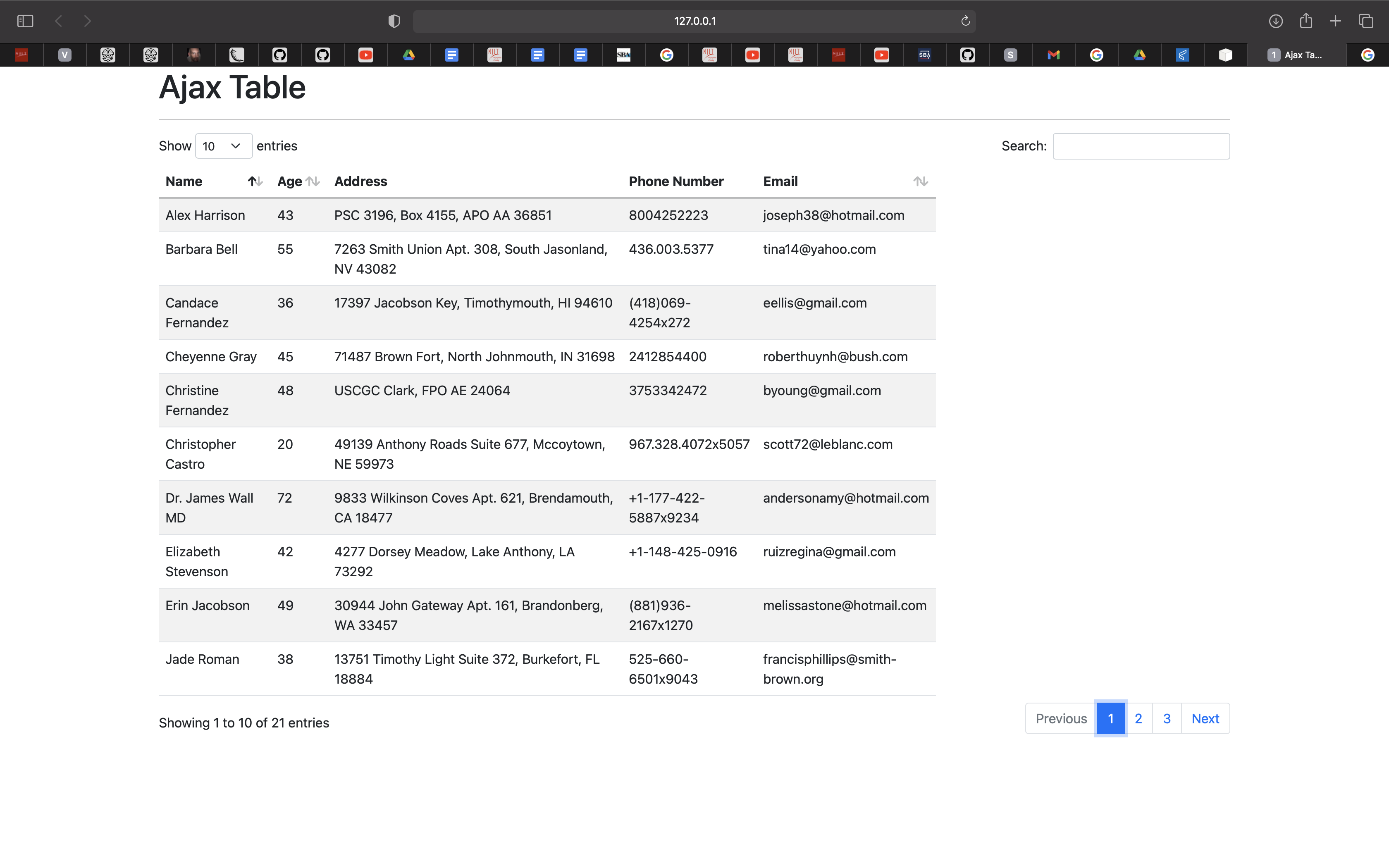Open the Show entries dropdown
Image resolution: width=1389 pixels, height=868 pixels.
[223, 146]
